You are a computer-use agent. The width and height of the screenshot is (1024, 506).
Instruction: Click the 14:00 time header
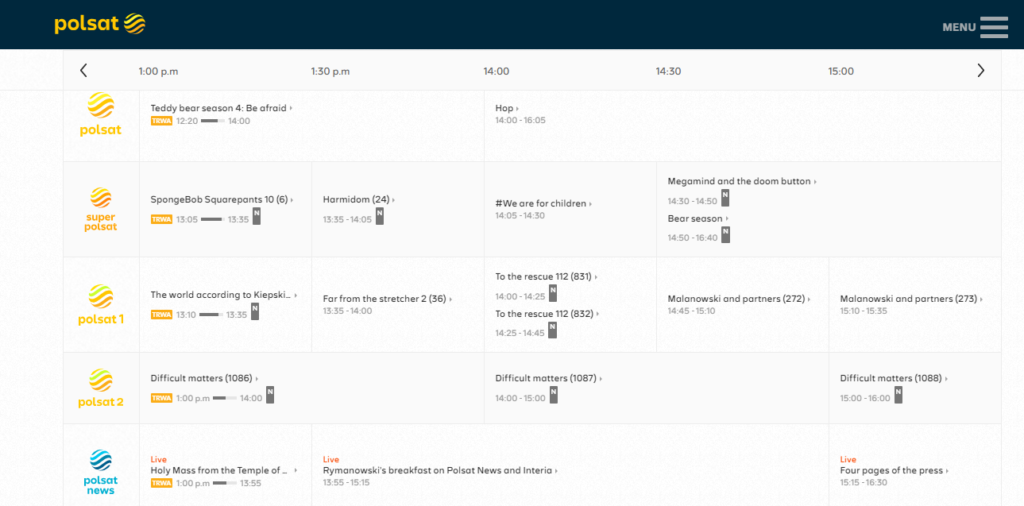(x=496, y=71)
